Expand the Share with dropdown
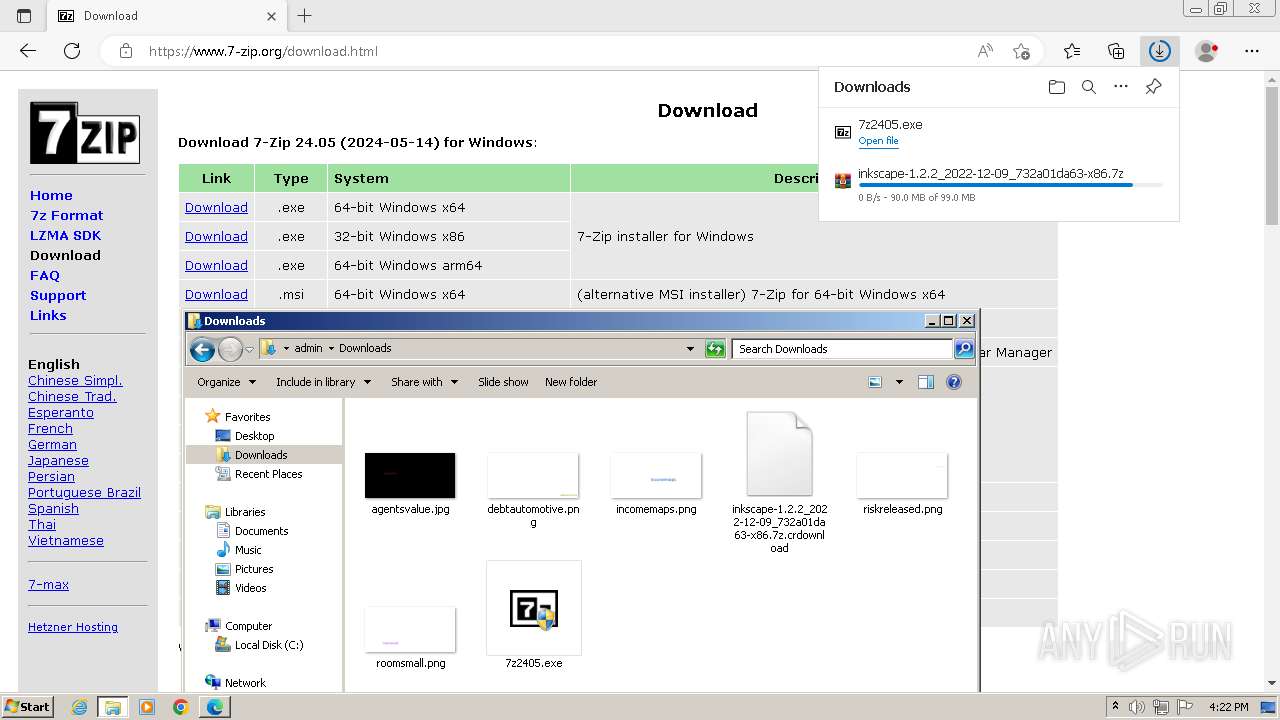This screenshot has width=1280, height=720. (424, 382)
